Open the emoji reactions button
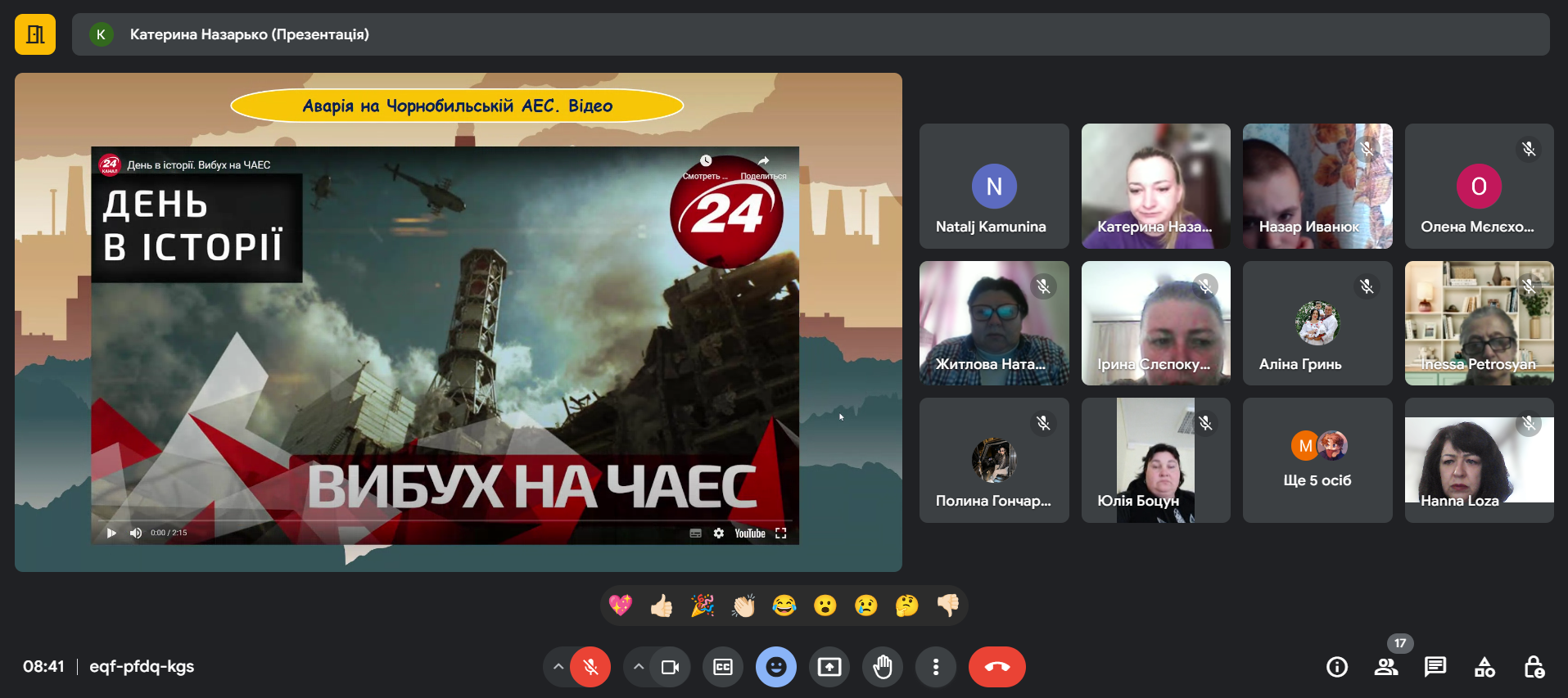The image size is (1568, 698). [775, 667]
